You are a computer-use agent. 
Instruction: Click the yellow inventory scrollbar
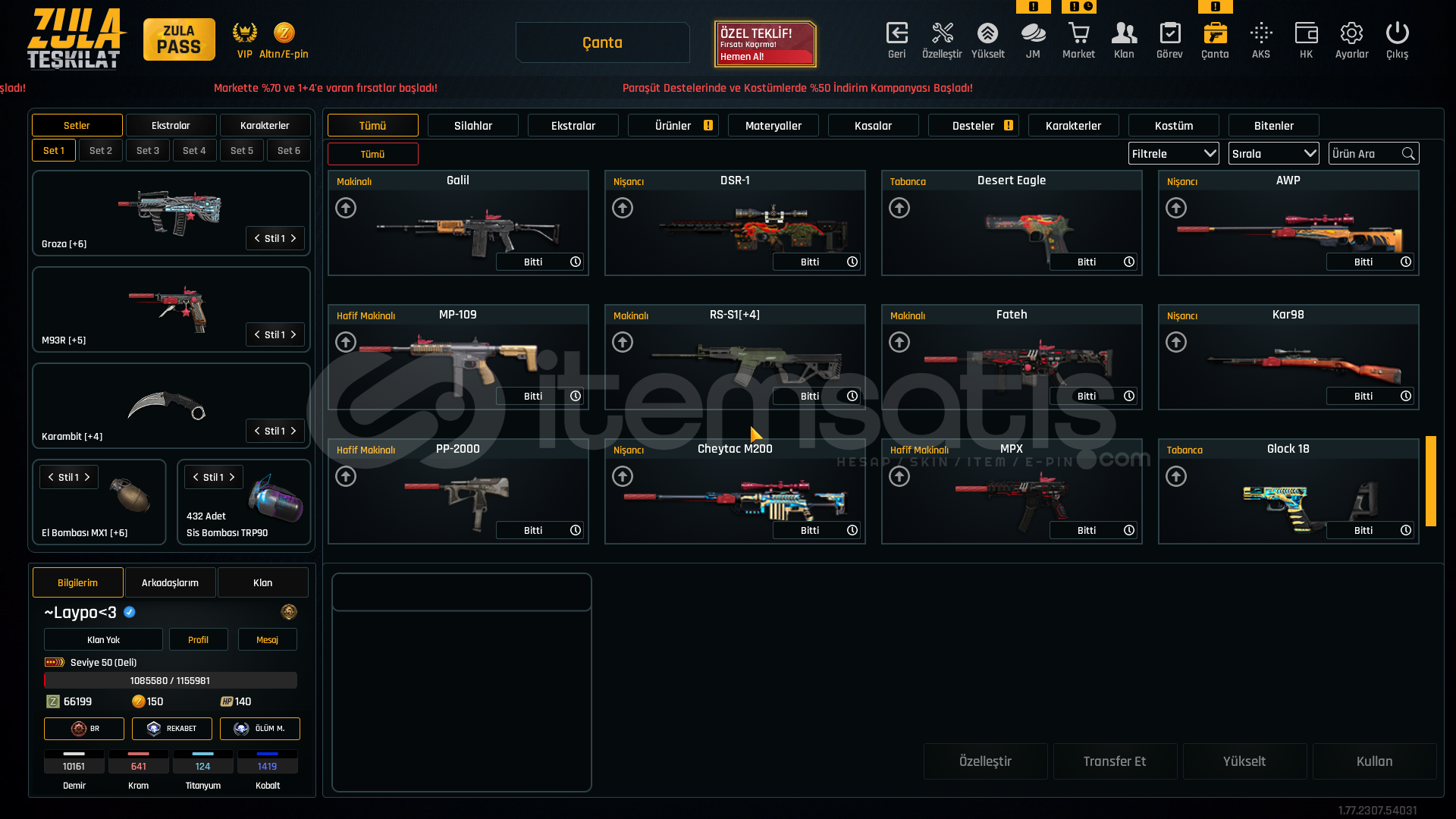click(x=1431, y=481)
